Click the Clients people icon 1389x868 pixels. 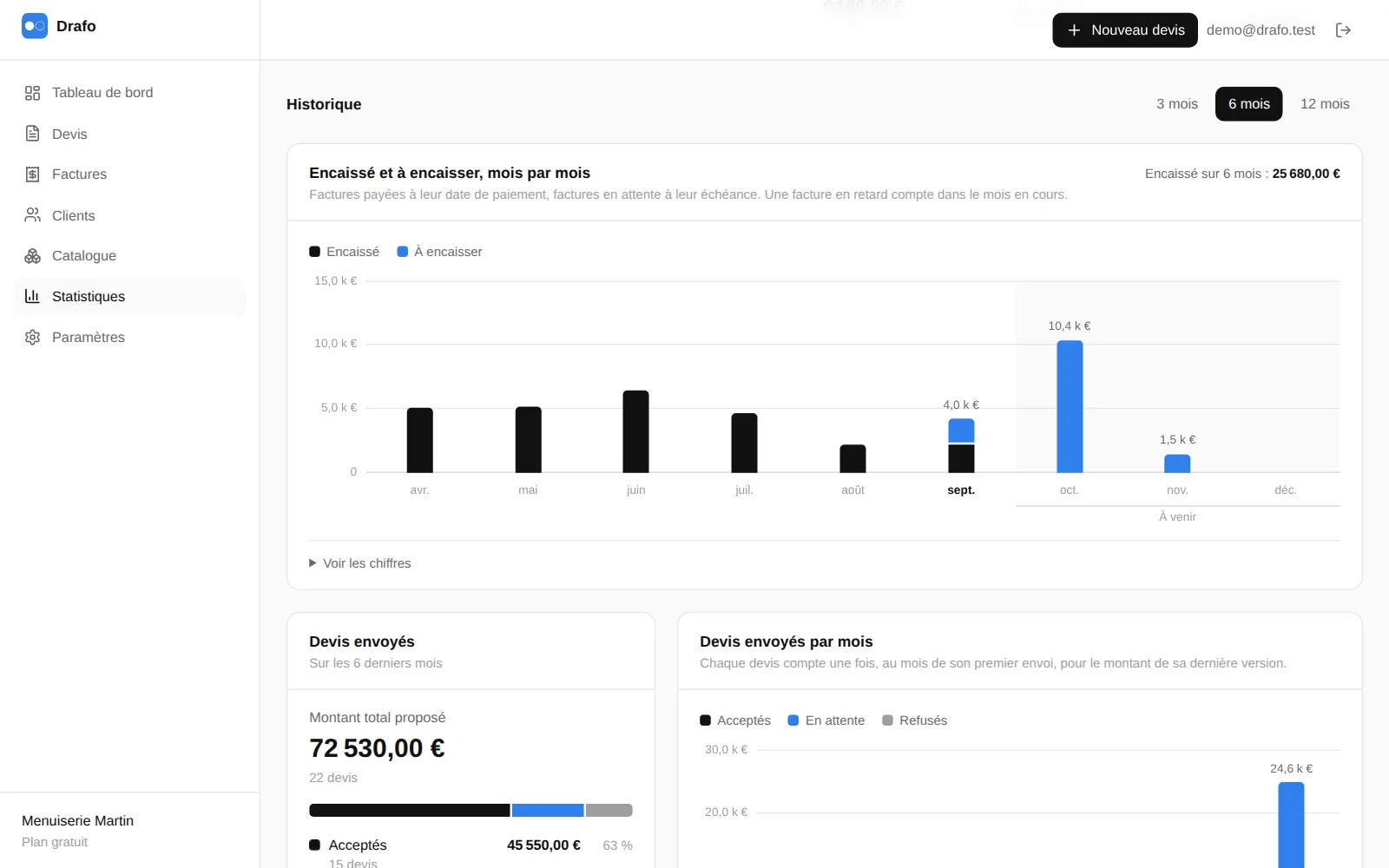tap(32, 215)
